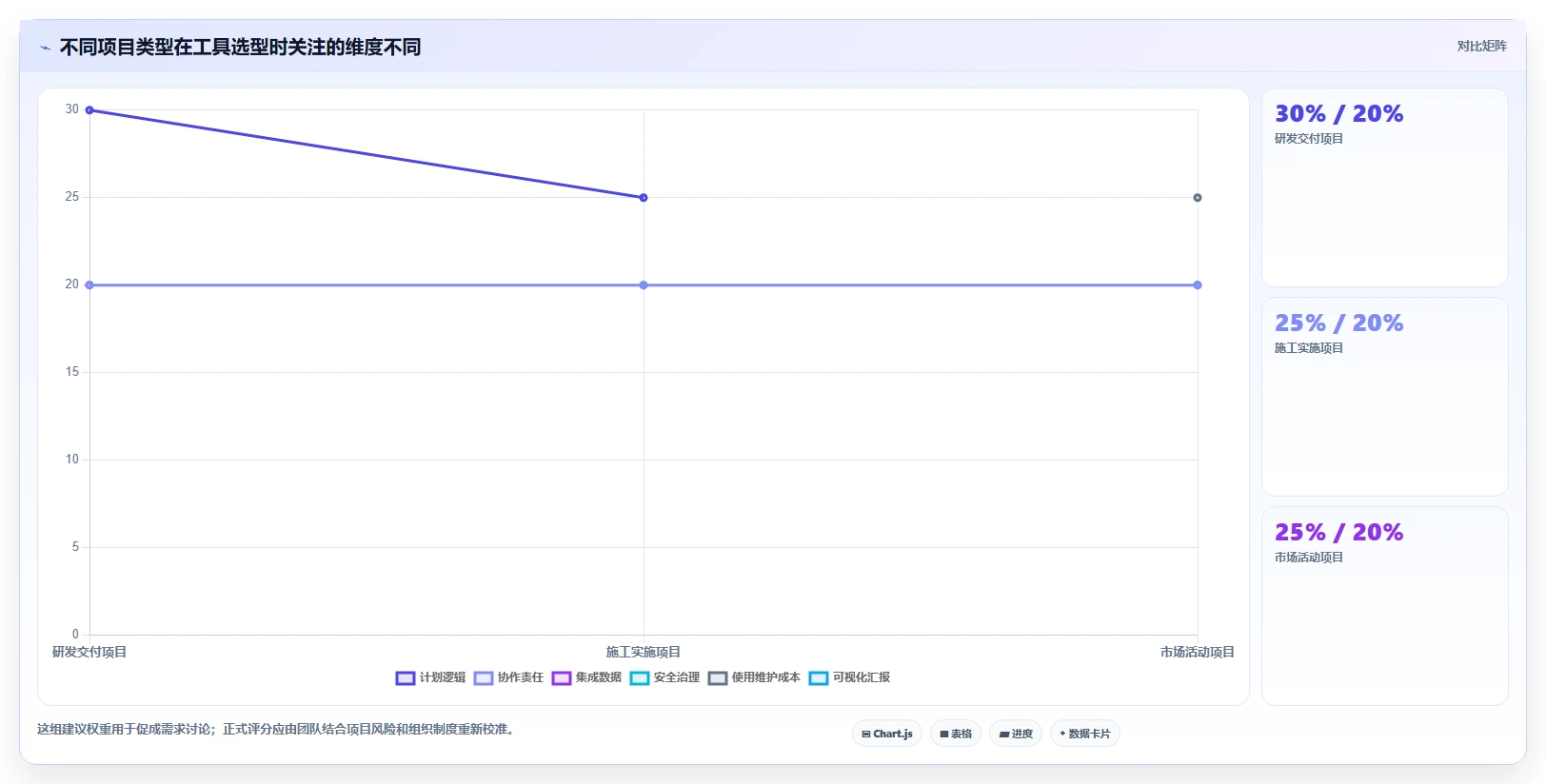The width and height of the screenshot is (1546, 784).
Task: Toggle the 集成数据 legend entry
Action: point(586,677)
